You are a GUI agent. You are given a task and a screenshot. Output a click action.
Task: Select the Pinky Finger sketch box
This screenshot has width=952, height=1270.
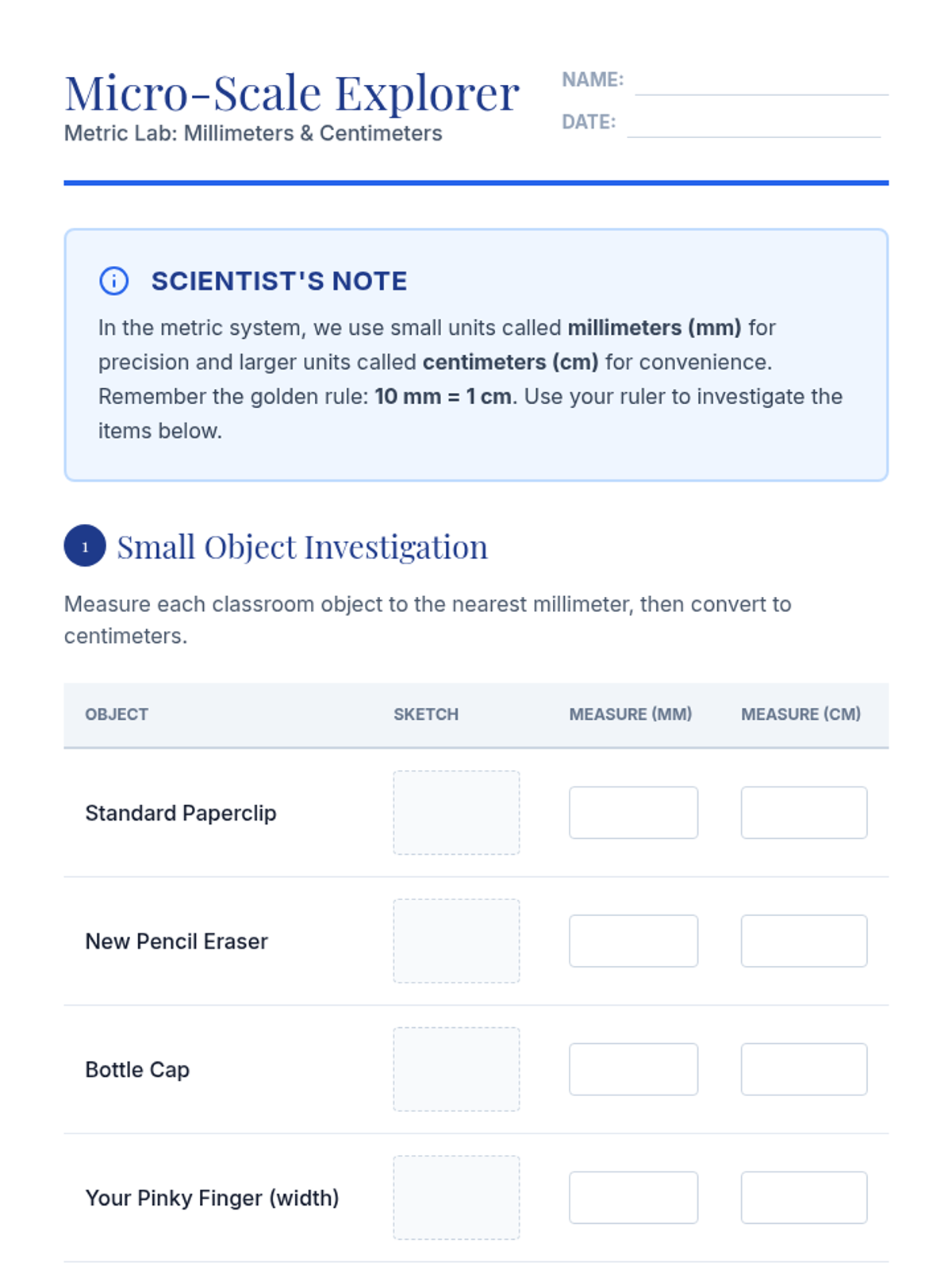click(x=456, y=1198)
